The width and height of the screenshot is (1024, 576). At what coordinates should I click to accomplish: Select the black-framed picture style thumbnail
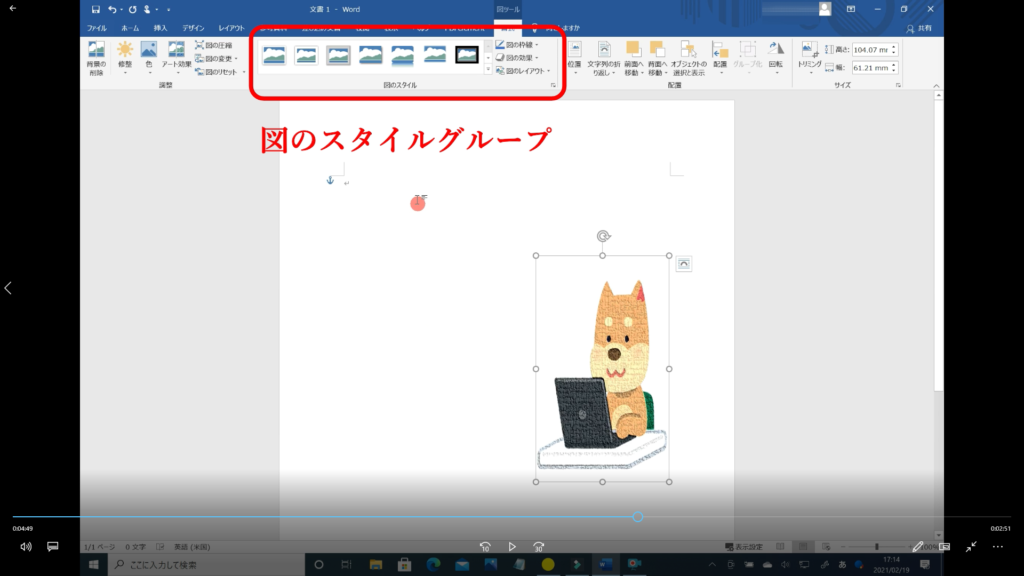[467, 55]
